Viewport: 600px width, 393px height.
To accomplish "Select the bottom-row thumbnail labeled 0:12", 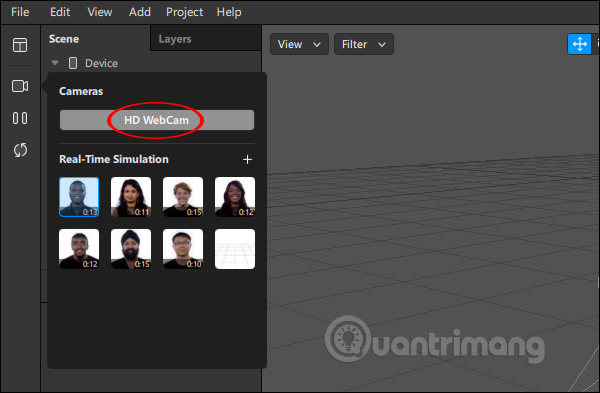I will tap(79, 249).
